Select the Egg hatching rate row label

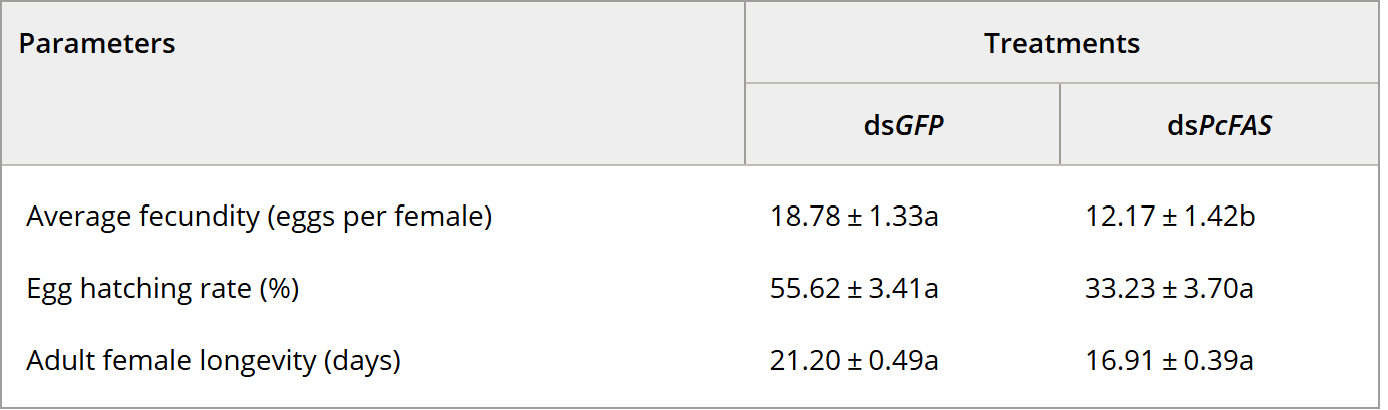click(163, 289)
